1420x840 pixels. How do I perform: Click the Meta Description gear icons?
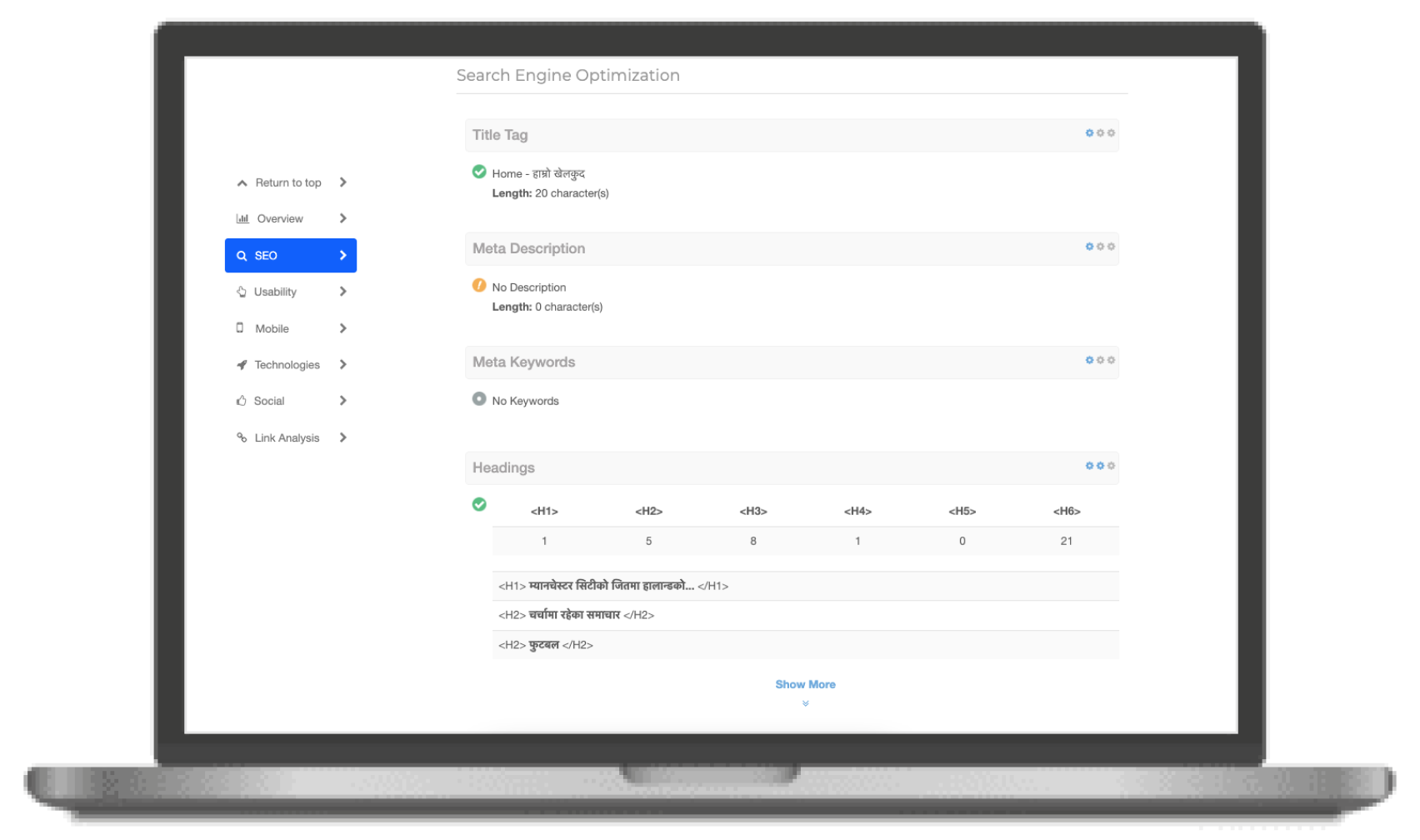[x=1100, y=247]
